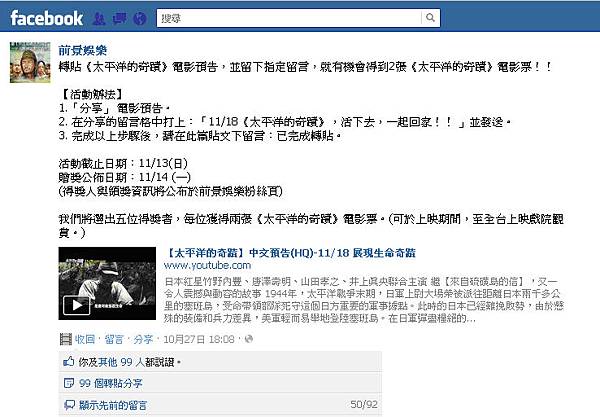Open the 10月27日 18:08 timestamp
The height and width of the screenshot is (417, 600).
click(199, 339)
